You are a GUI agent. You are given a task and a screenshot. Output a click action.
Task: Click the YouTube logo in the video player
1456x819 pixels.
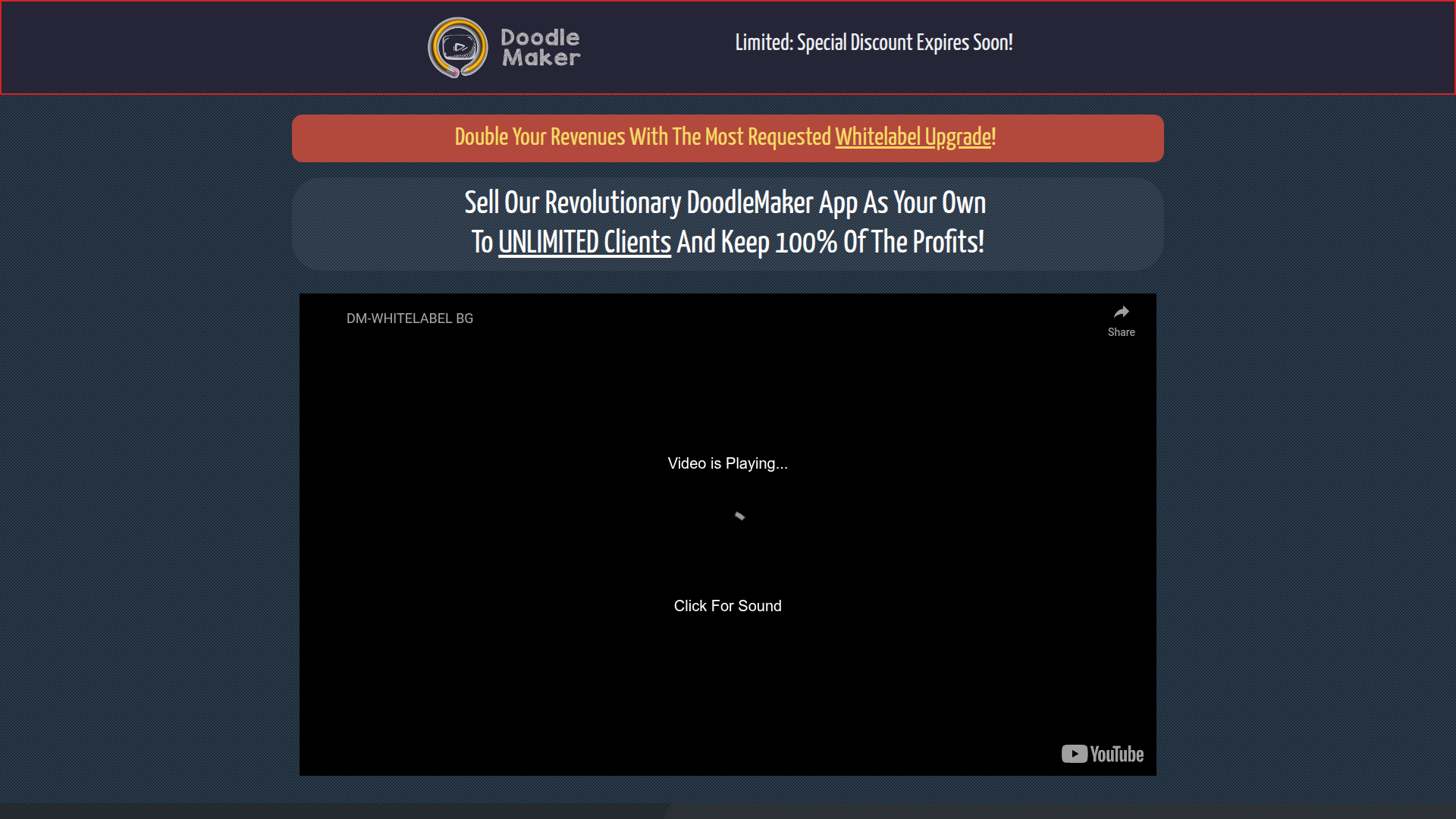[1103, 754]
